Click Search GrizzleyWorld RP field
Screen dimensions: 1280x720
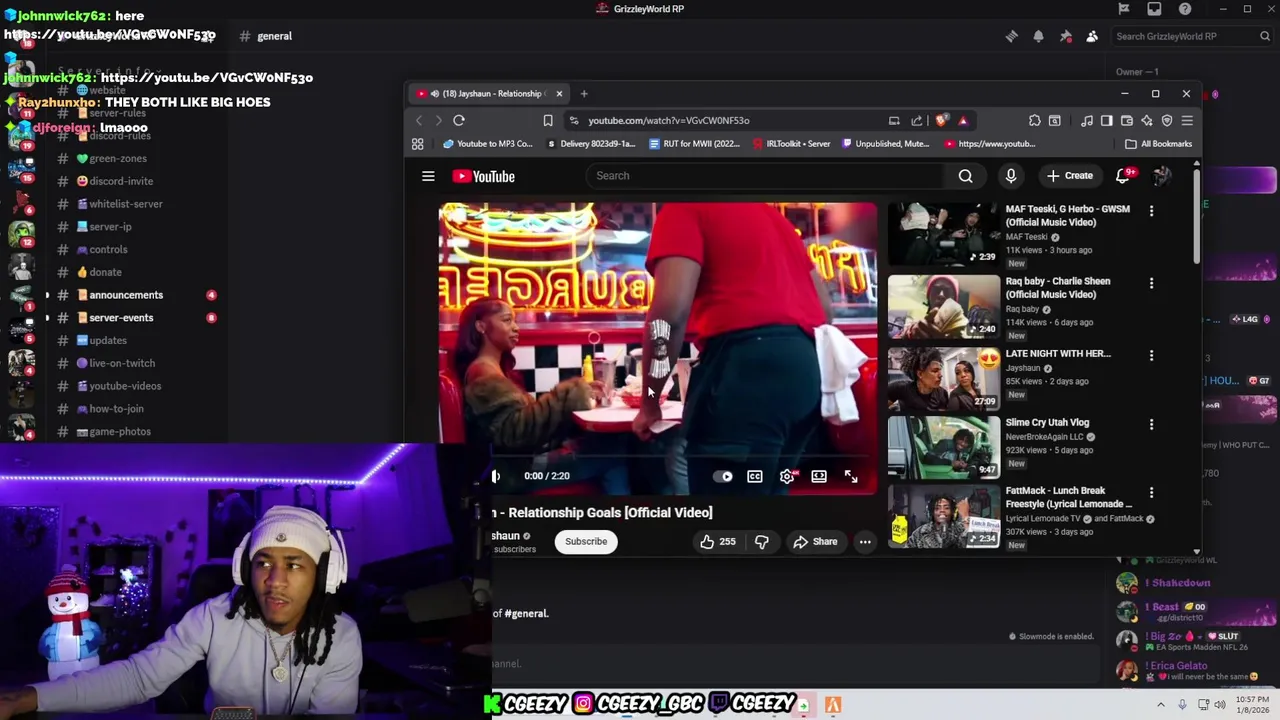click(1191, 36)
